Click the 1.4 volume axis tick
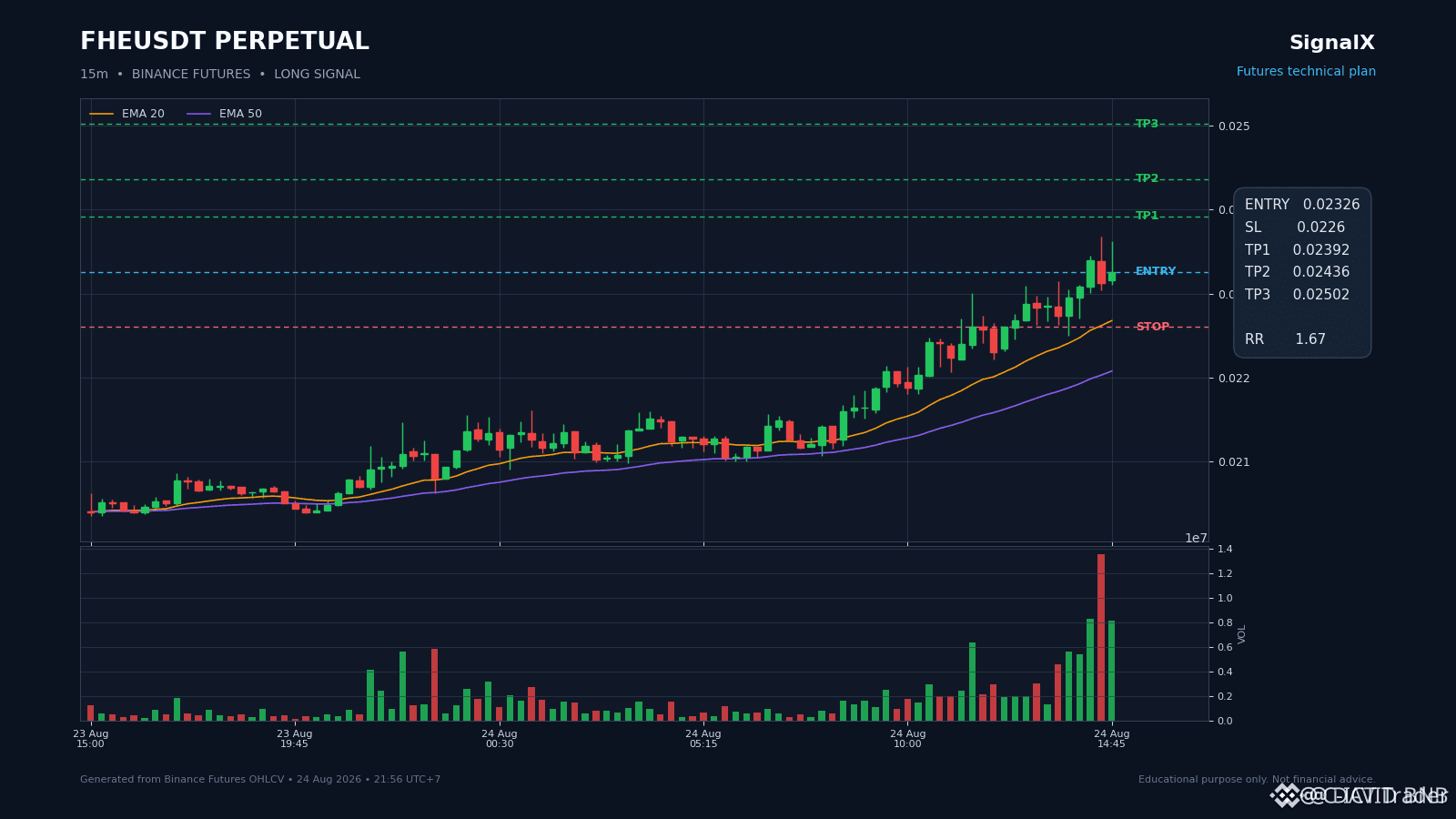 tap(1225, 550)
